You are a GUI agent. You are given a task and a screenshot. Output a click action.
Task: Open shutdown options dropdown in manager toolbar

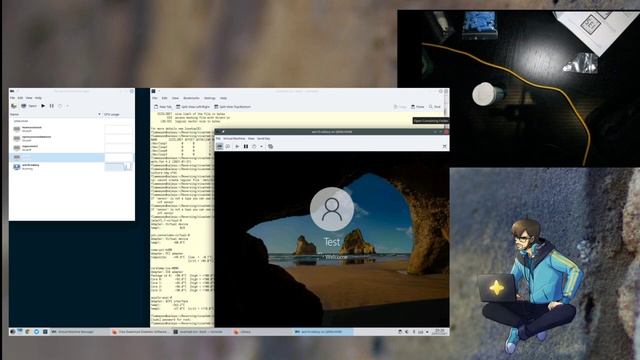tap(67, 106)
